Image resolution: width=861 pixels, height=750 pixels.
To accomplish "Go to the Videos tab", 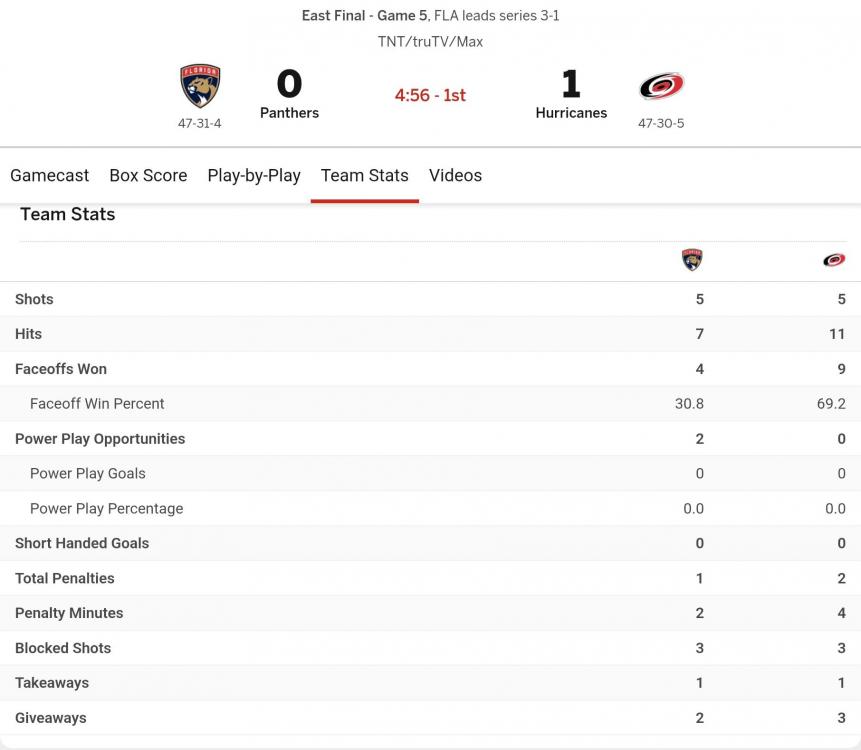I will pyautogui.click(x=455, y=175).
